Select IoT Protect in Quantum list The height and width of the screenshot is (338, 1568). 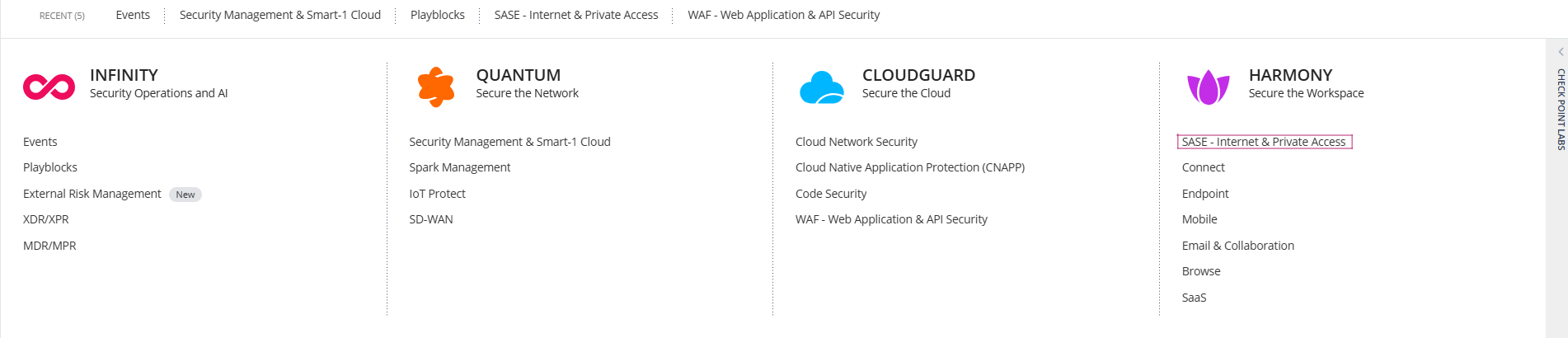pyautogui.click(x=437, y=194)
